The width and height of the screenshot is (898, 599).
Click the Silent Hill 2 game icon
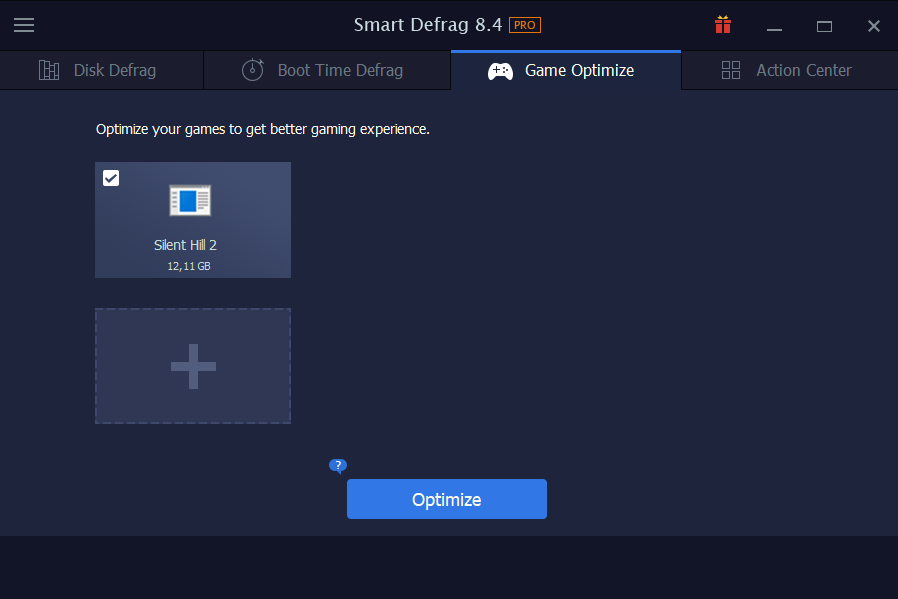[190, 200]
